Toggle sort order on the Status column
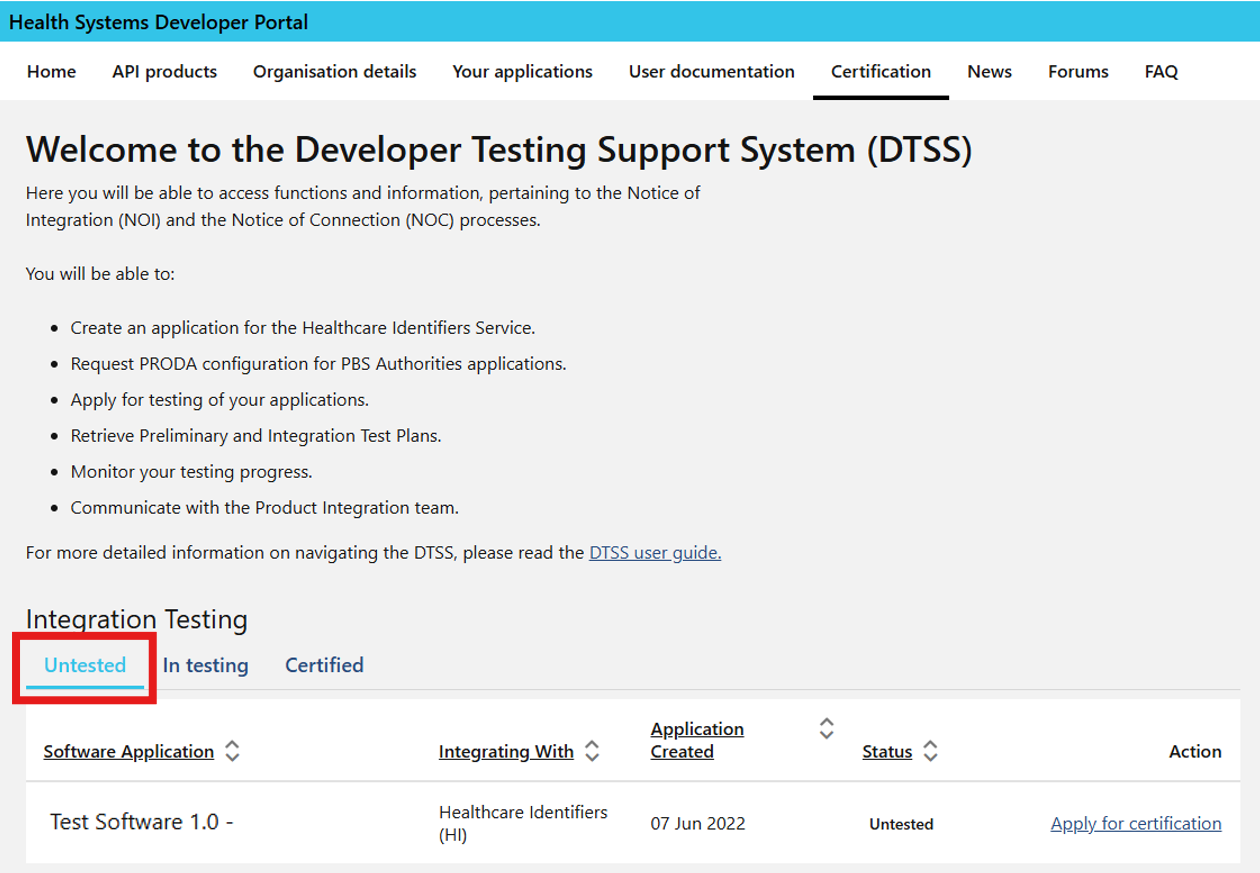 (930, 751)
